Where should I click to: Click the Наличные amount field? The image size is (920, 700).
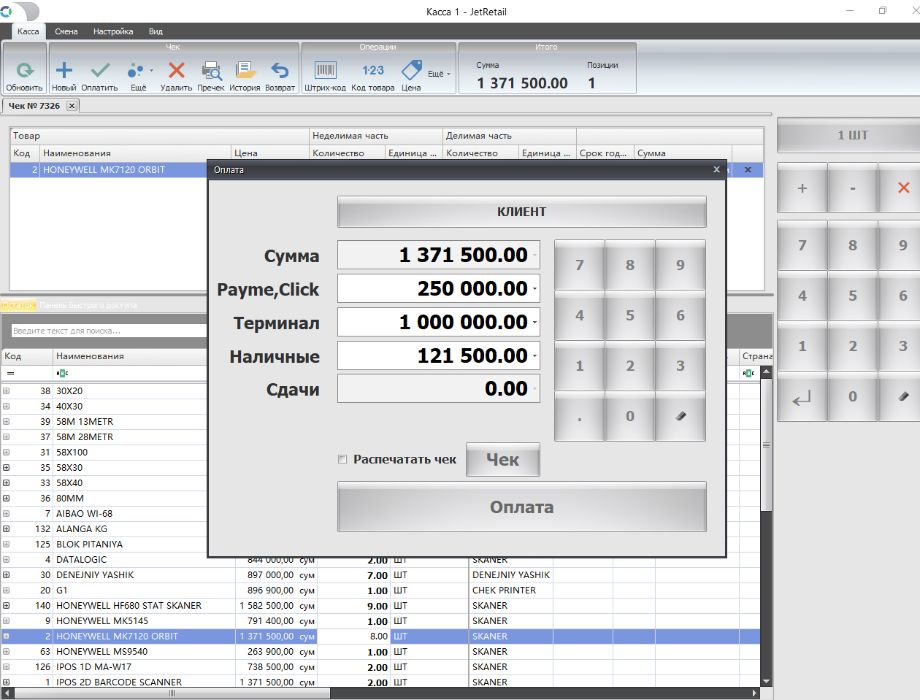[438, 356]
